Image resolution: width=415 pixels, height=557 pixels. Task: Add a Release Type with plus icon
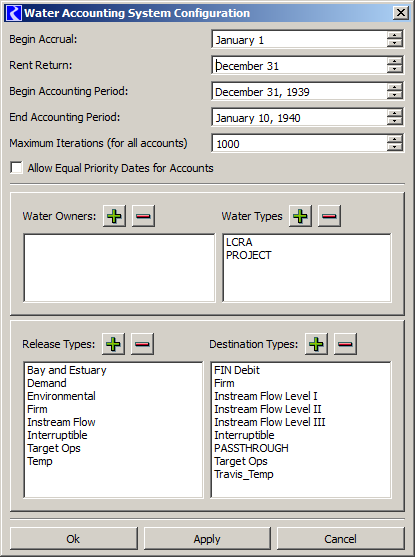pyautogui.click(x=113, y=344)
